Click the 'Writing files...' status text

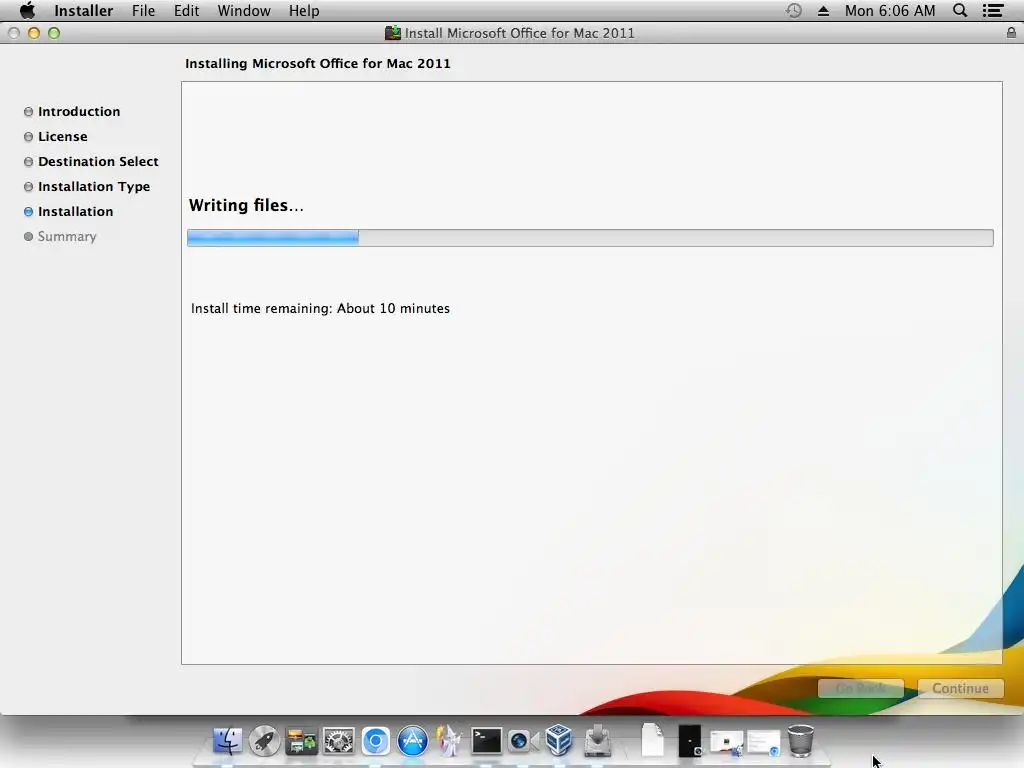(246, 205)
